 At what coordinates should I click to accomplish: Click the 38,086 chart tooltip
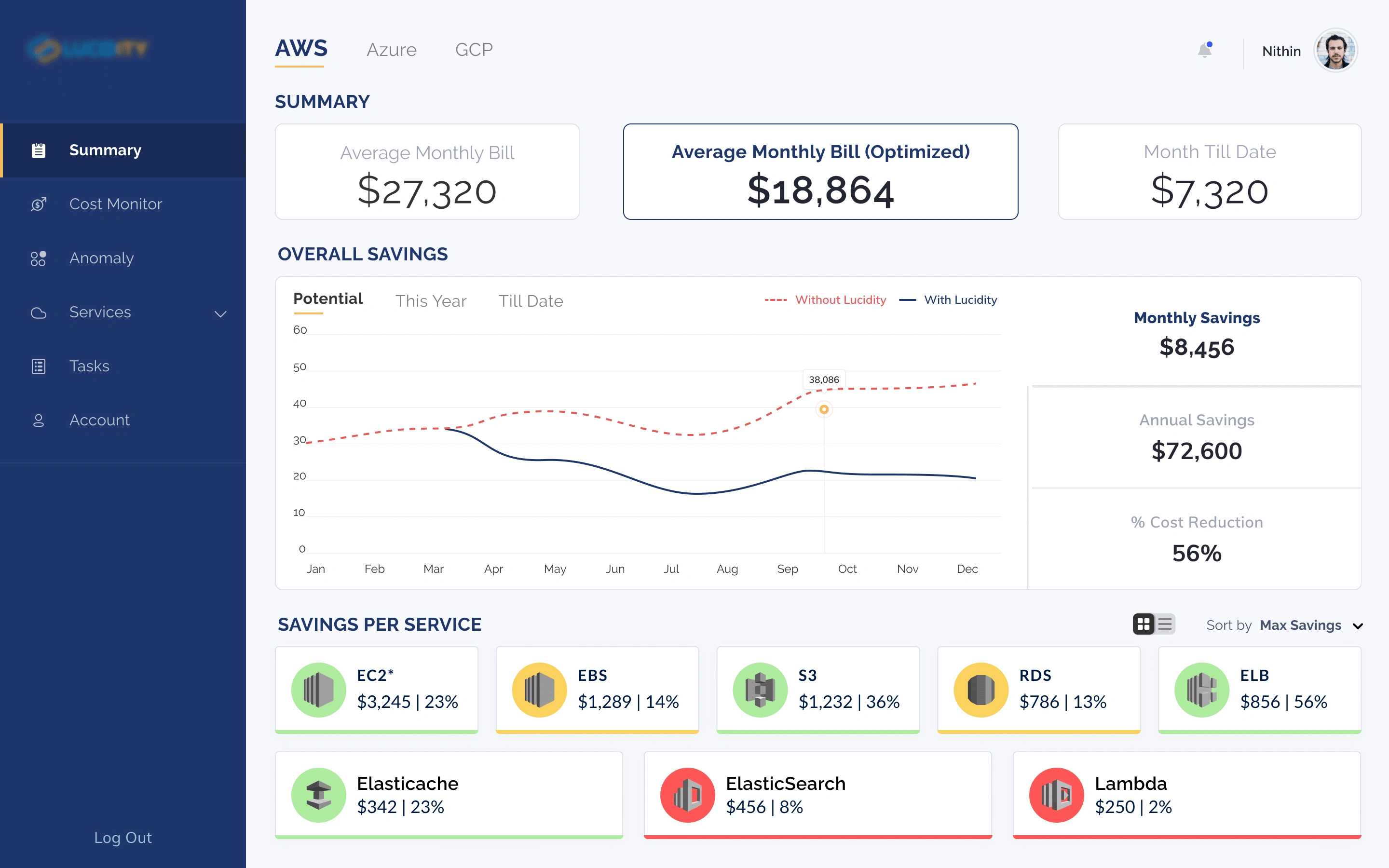[824, 380]
